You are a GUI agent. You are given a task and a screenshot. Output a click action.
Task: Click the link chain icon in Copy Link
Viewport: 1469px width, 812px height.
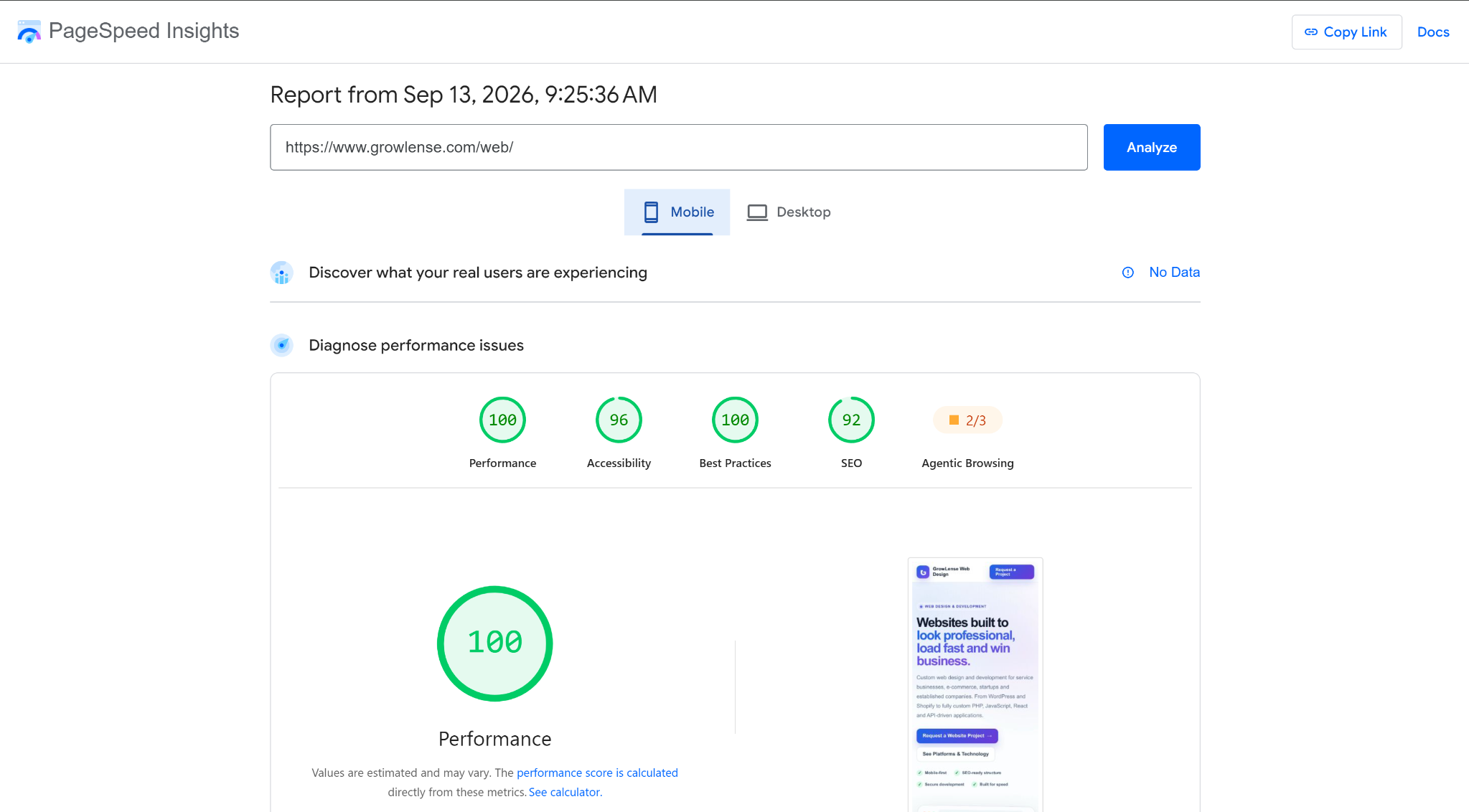[x=1310, y=32]
